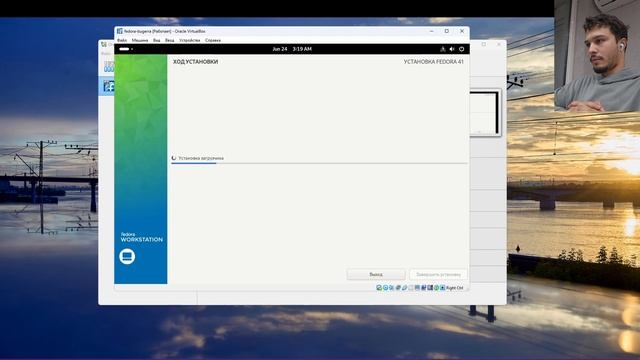Minimize the fedora VM window
640x360 pixels.
point(432,31)
